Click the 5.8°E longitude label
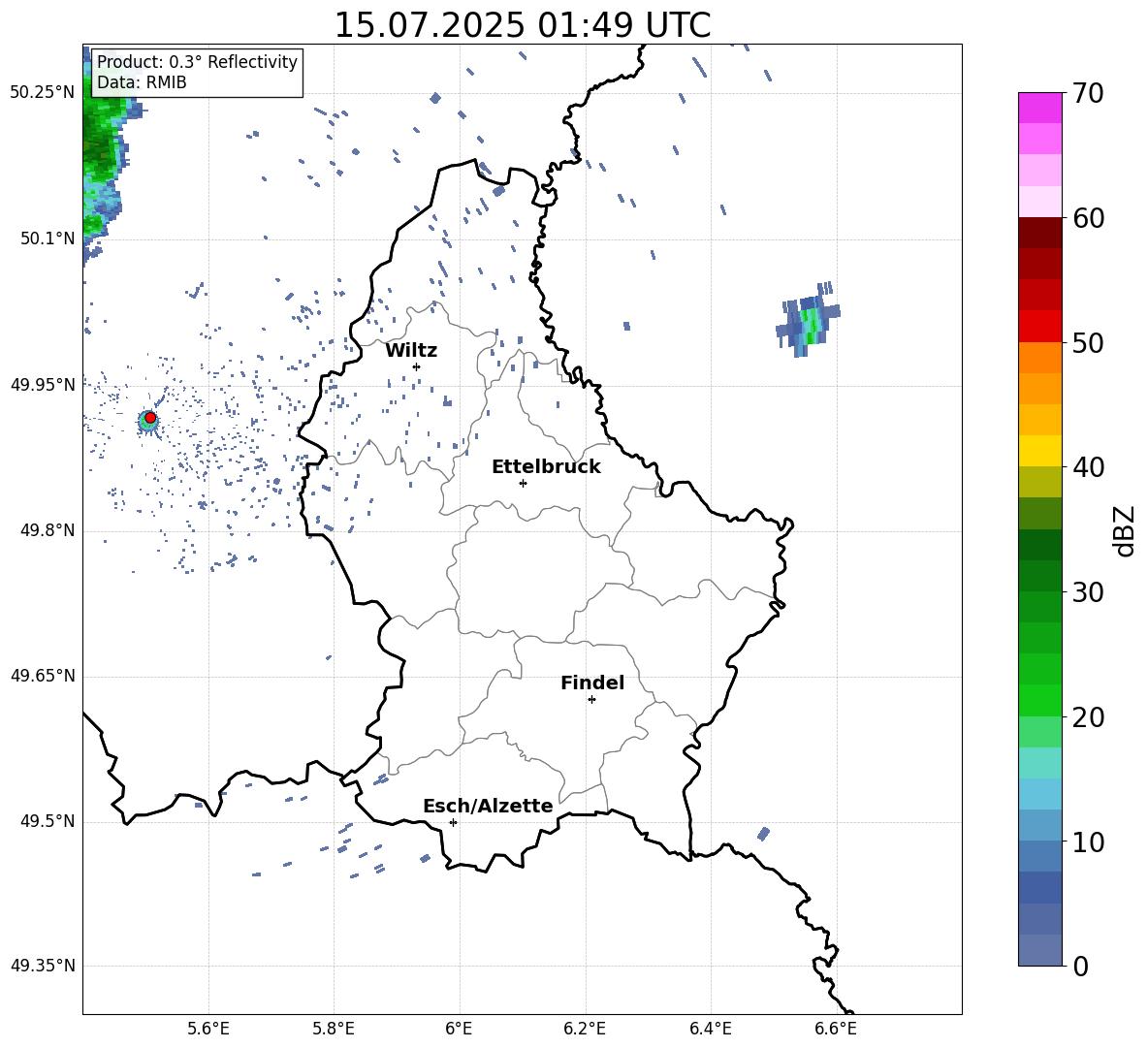The height and width of the screenshot is (1048, 1148). tap(334, 1029)
